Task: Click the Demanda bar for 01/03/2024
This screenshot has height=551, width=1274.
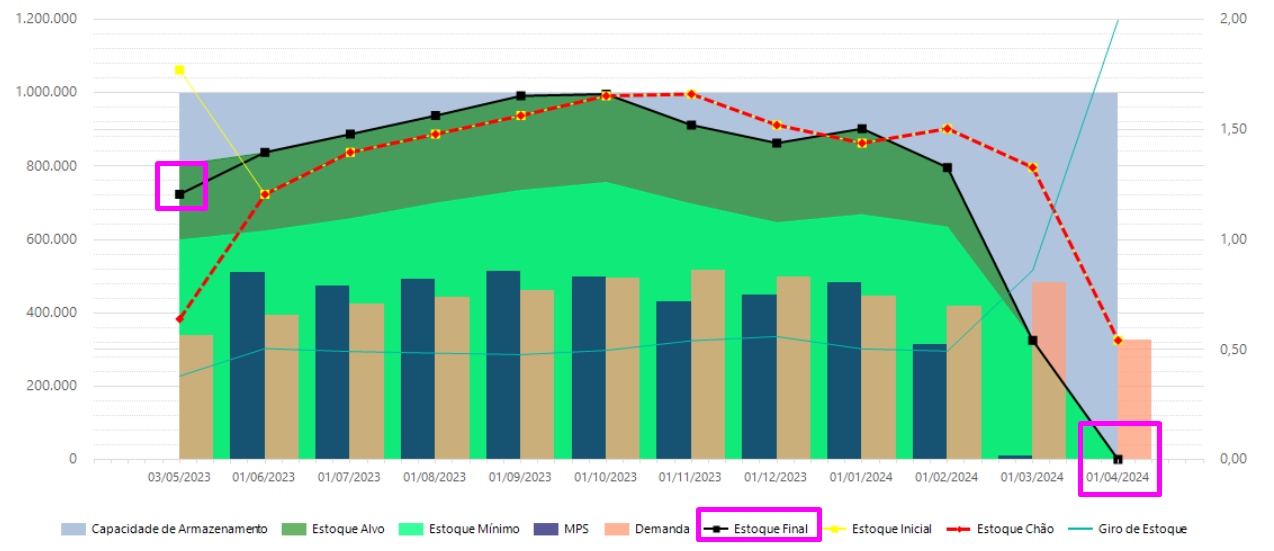Action: 1050,371
